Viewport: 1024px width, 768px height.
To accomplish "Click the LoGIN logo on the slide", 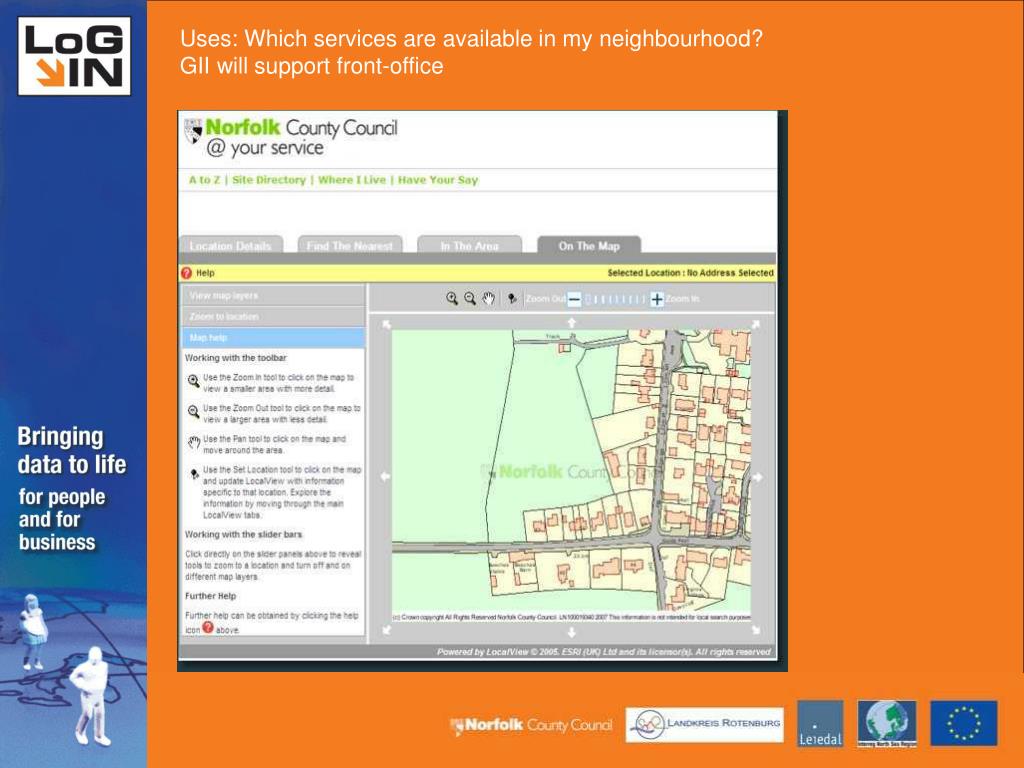I will click(x=74, y=56).
